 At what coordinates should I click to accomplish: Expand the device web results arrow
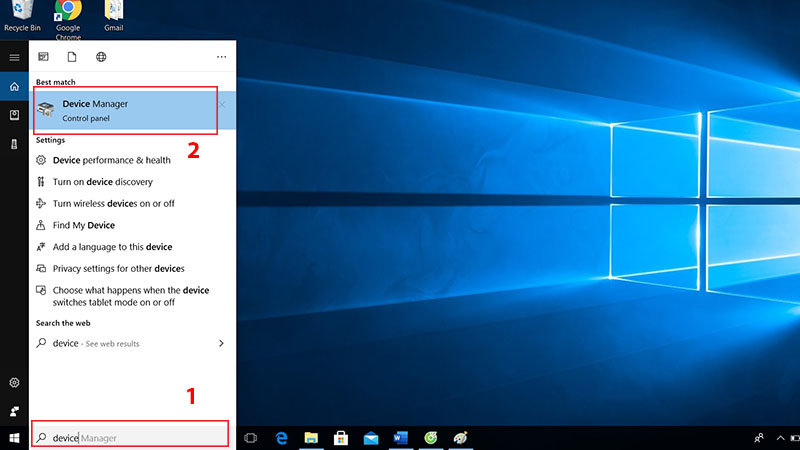(x=221, y=343)
